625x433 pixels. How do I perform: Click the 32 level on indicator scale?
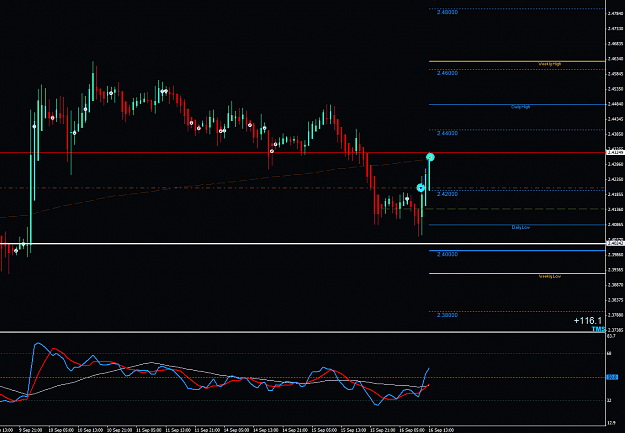pyautogui.click(x=609, y=400)
